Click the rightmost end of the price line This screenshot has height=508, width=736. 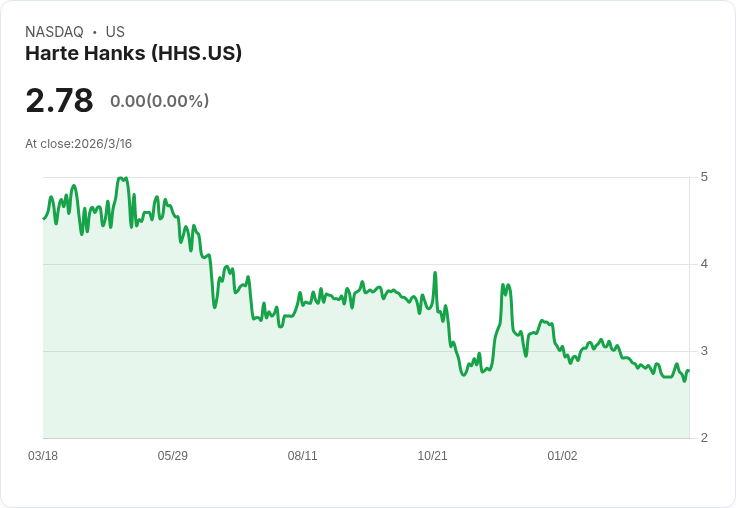(x=688, y=371)
